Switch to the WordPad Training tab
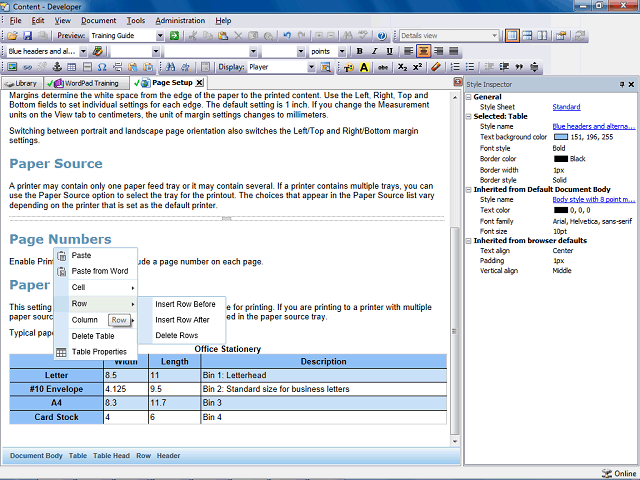This screenshot has height=480, width=640. coord(87,83)
